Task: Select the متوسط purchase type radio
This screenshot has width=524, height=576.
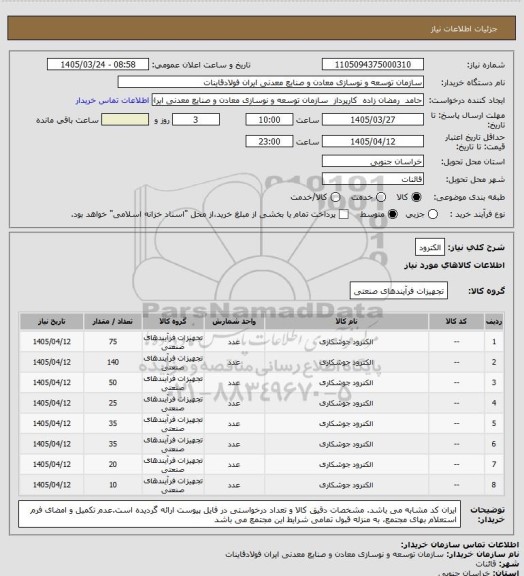Action: click(393, 214)
